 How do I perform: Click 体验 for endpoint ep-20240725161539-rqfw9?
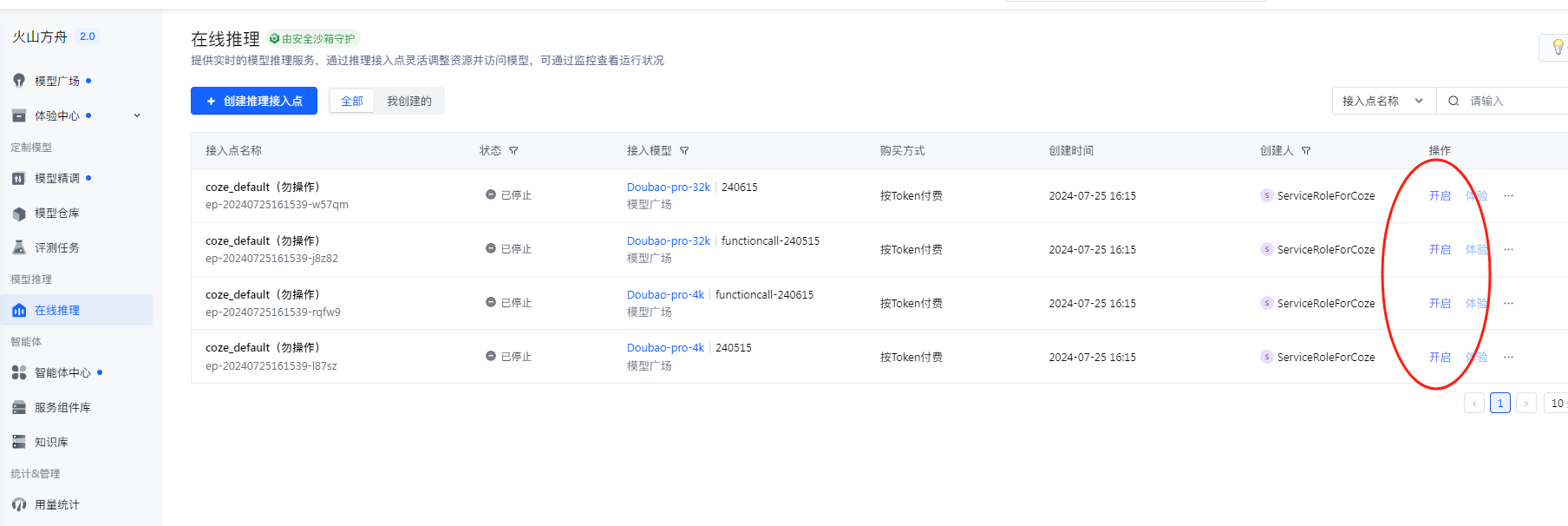tap(1476, 303)
